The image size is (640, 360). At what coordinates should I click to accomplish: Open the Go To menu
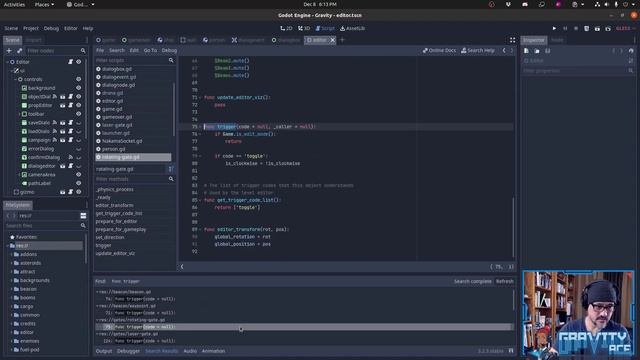point(150,51)
